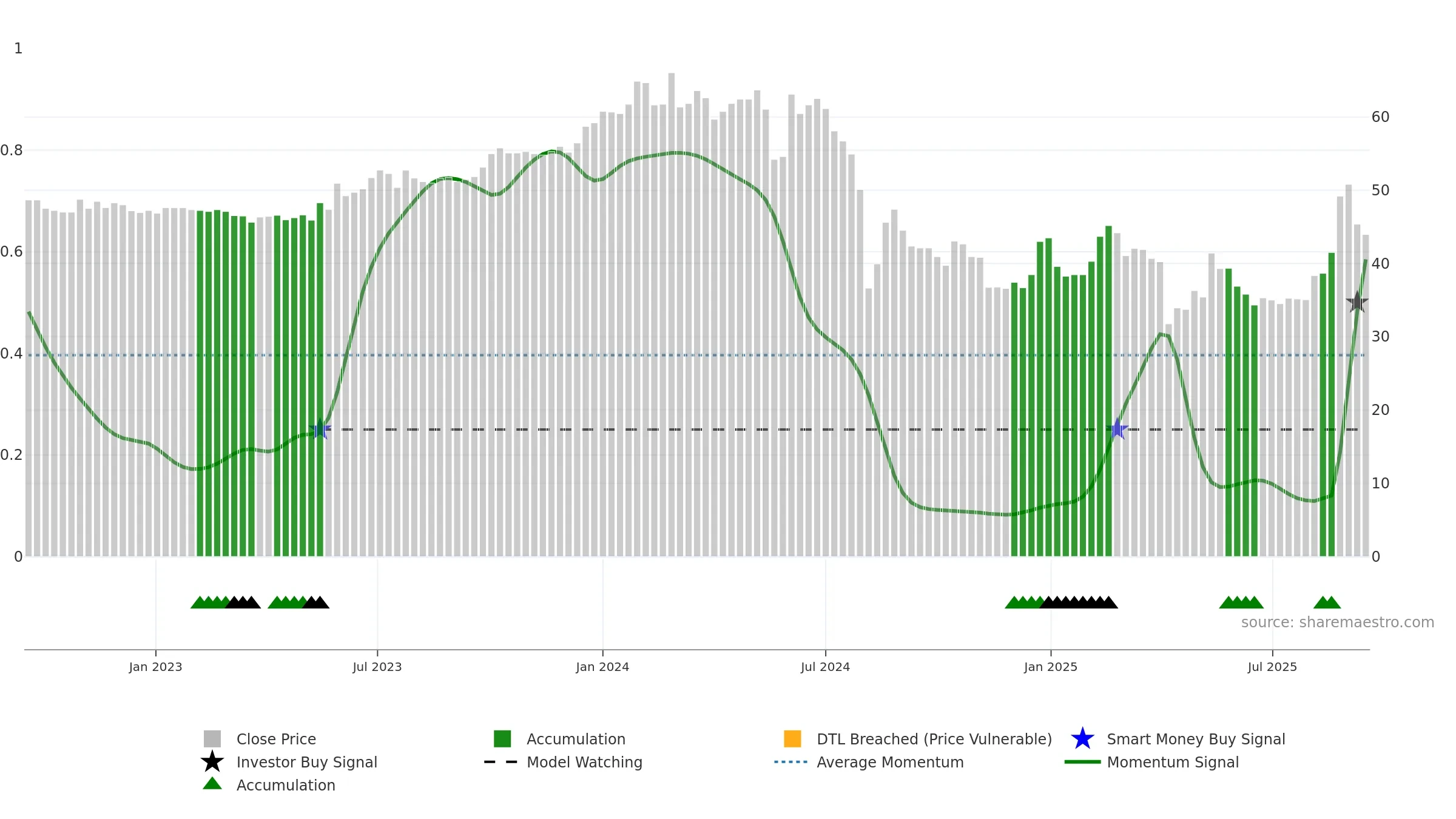The height and width of the screenshot is (819, 1456).
Task: Click the black star Investor Buy legend icon
Action: pos(212,762)
